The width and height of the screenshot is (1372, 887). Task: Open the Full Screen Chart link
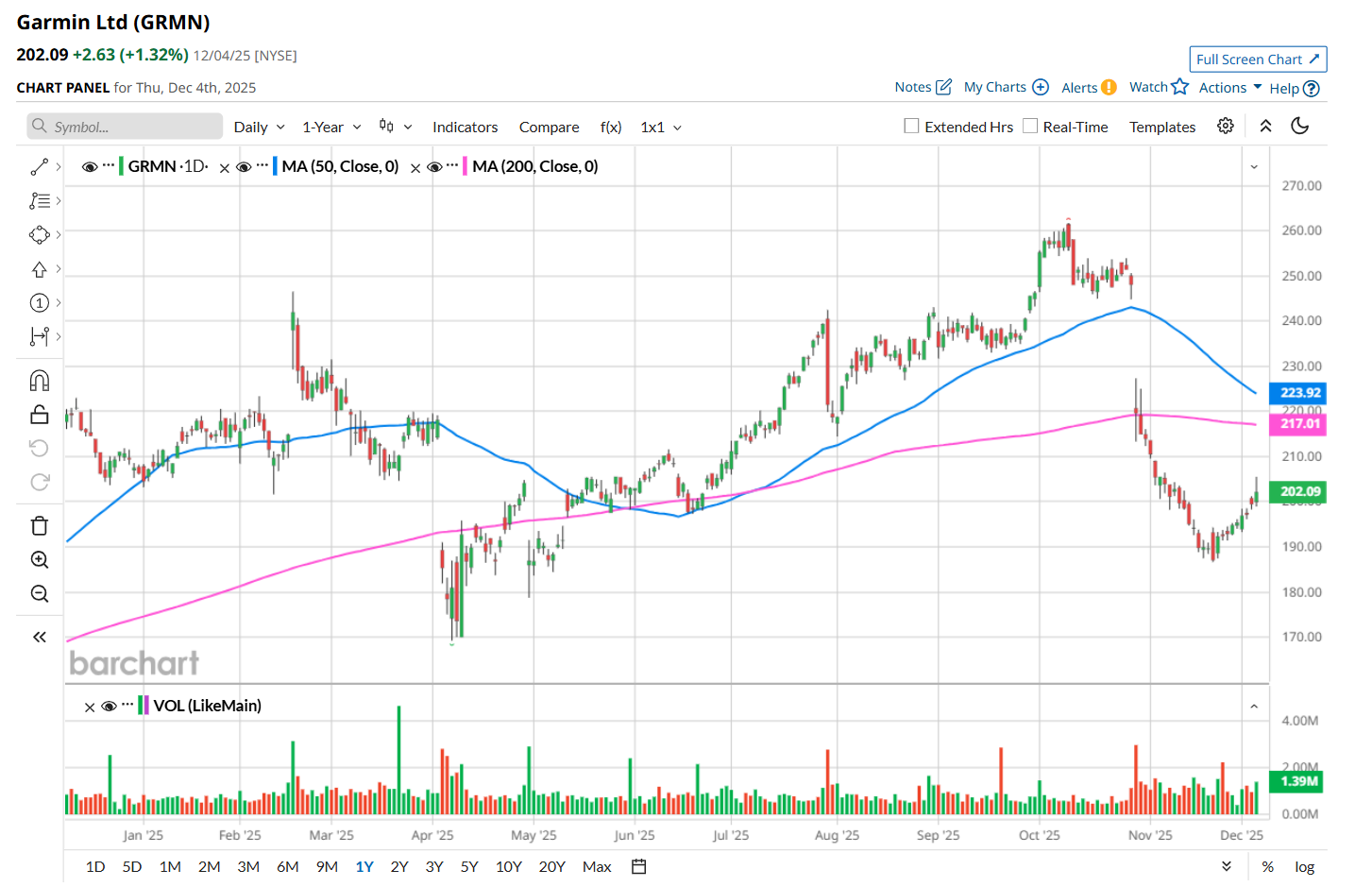tap(1258, 60)
